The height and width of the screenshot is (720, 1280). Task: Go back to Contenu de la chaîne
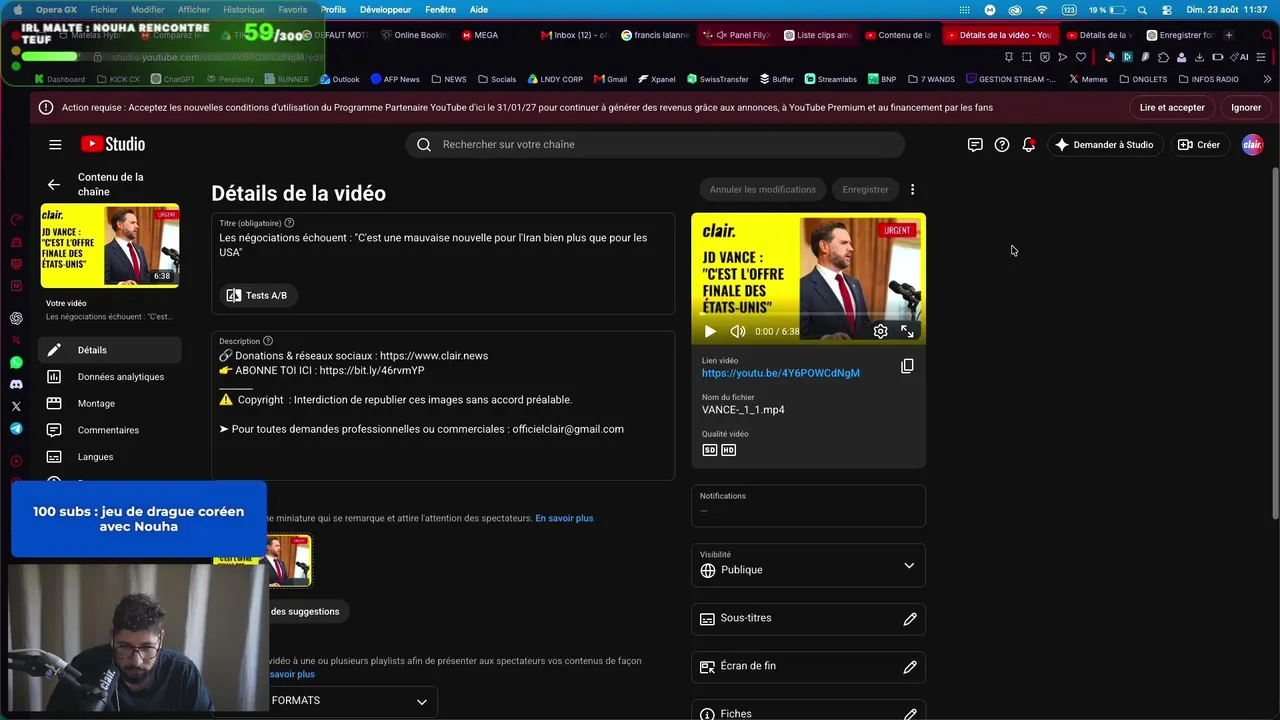[53, 185]
